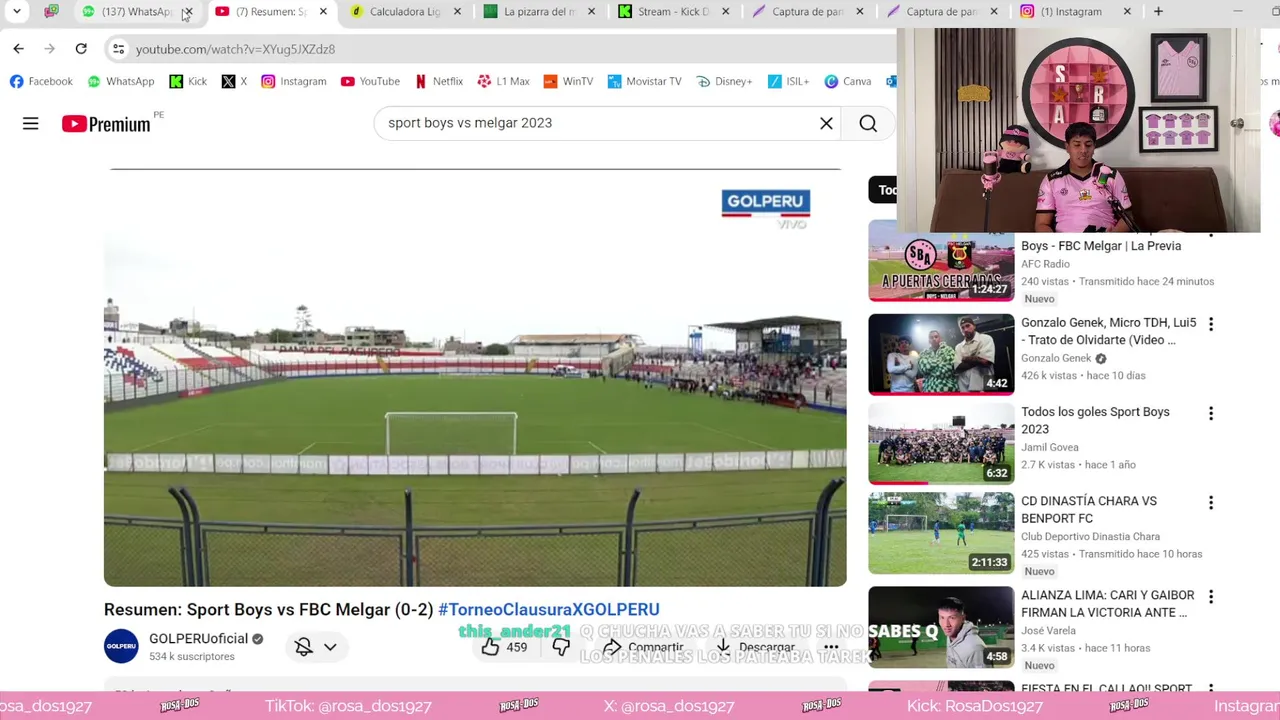1280x720 pixels.
Task: Open Jamil Govea channel name
Action: pos(1050,447)
